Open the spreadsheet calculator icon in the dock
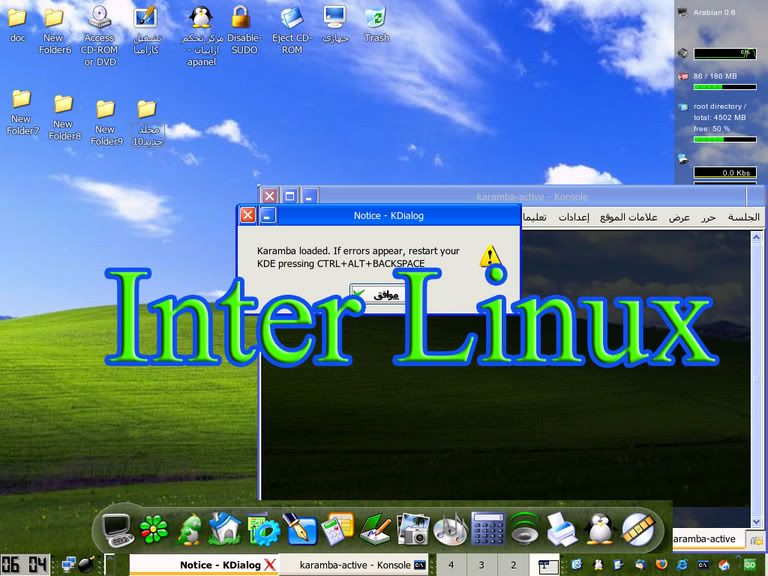The height and width of the screenshot is (576, 768). [337, 529]
